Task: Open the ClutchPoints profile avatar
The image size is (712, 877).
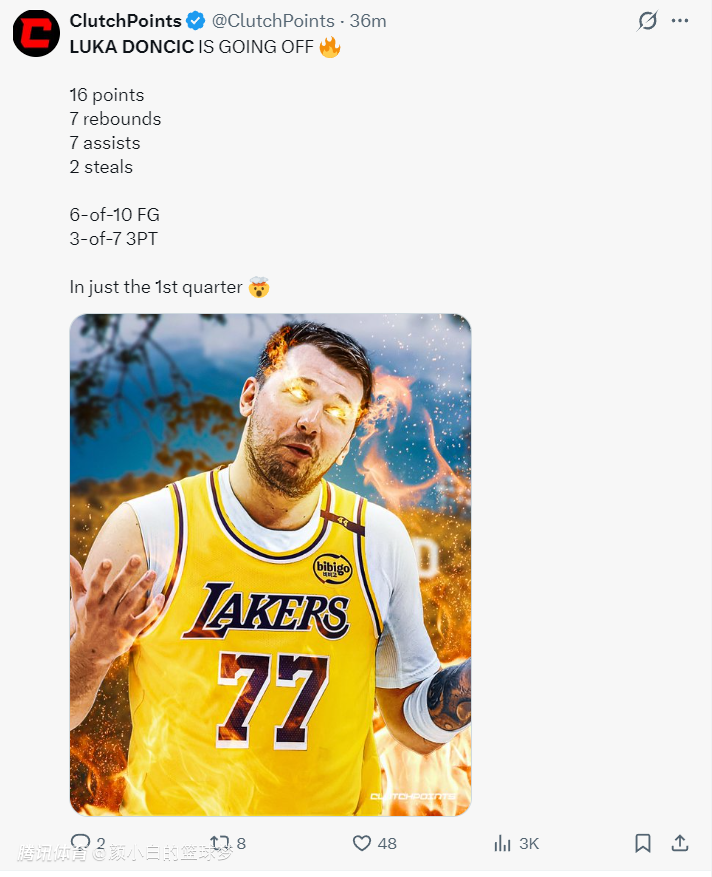Action: click(x=36, y=33)
